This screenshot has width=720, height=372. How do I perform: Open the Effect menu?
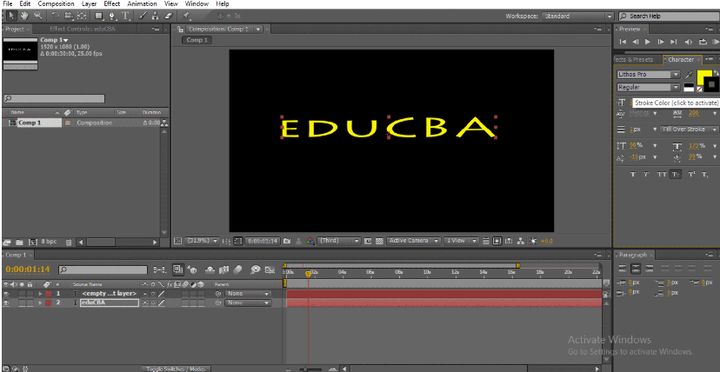(112, 4)
